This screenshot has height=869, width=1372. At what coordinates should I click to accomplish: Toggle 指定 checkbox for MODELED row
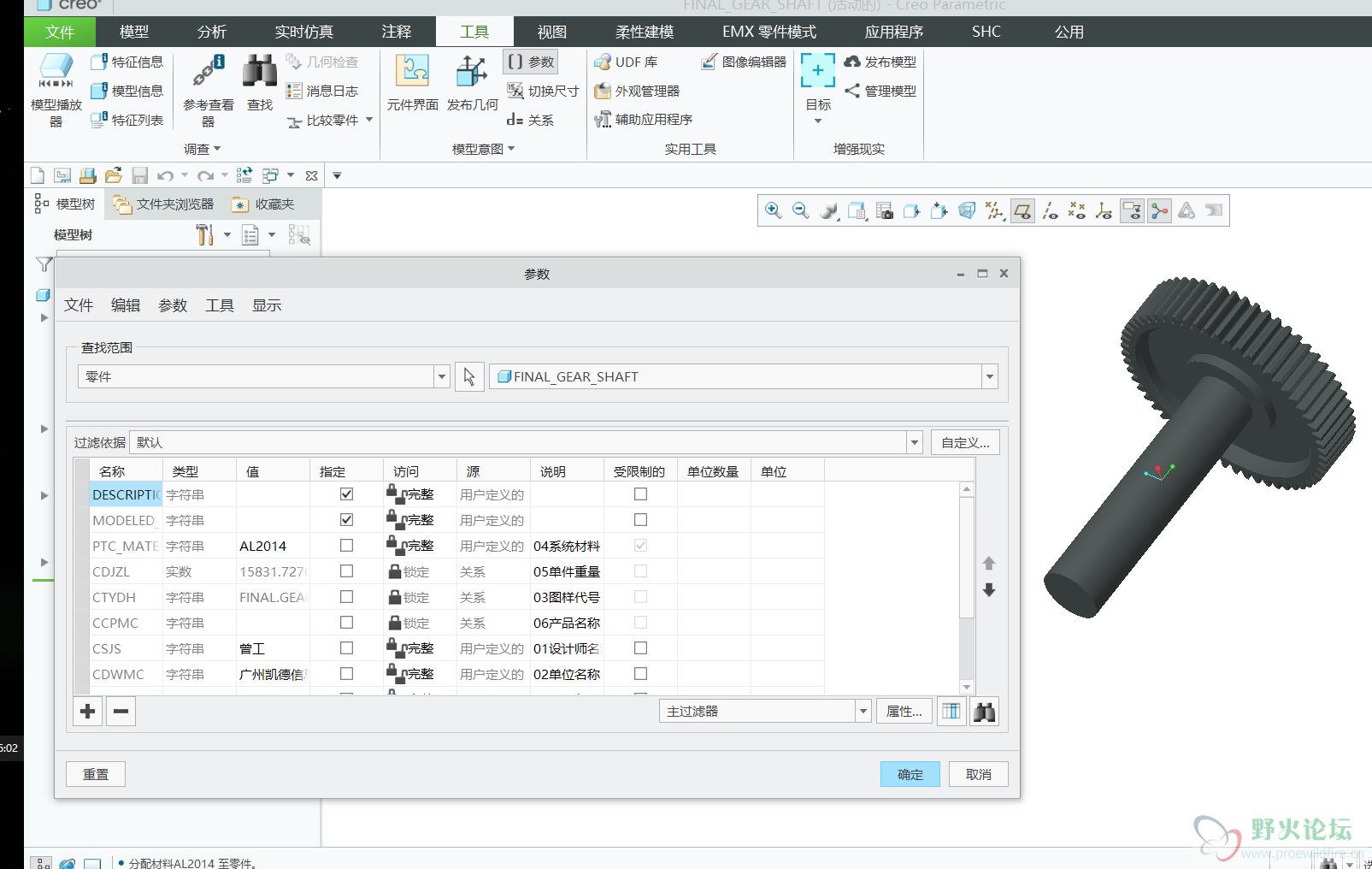tap(346, 519)
